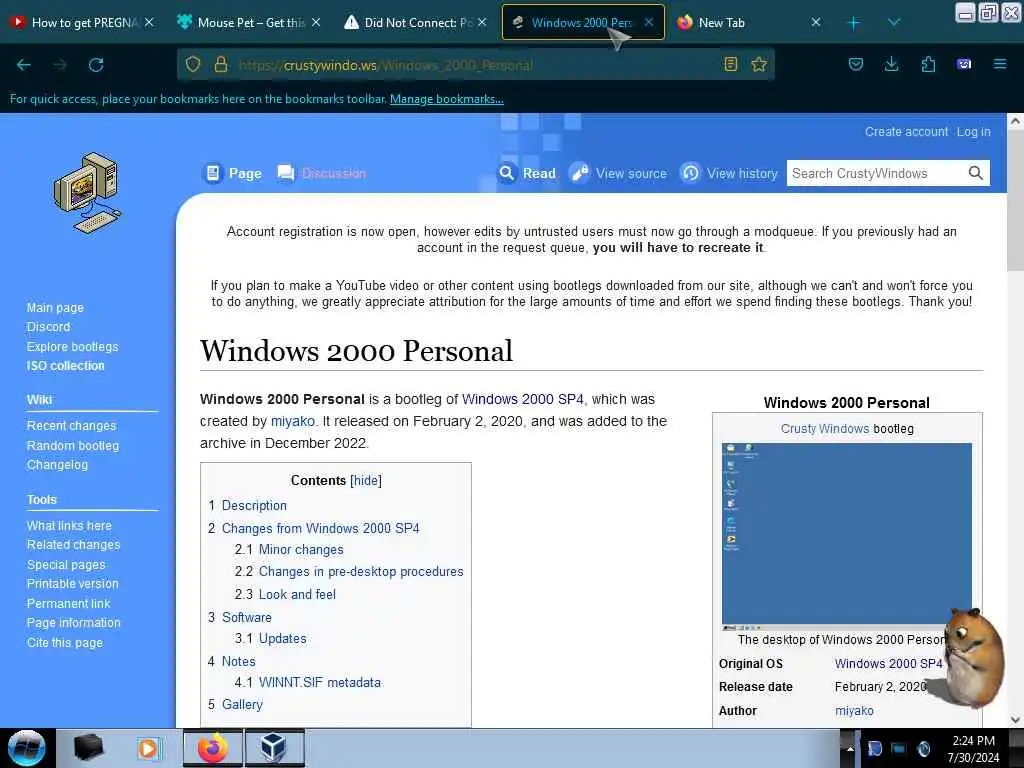Jump to Gallery section
The image size is (1024, 768).
(x=242, y=705)
